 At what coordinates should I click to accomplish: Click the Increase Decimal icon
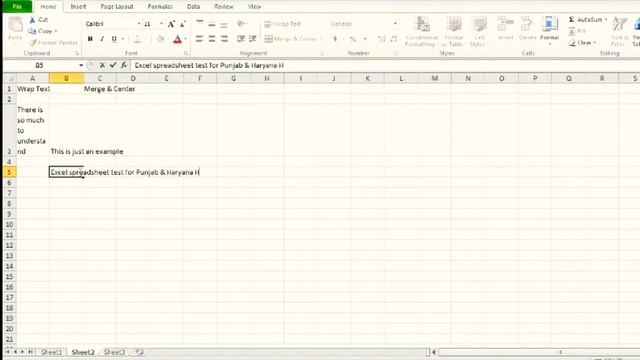pos(381,39)
